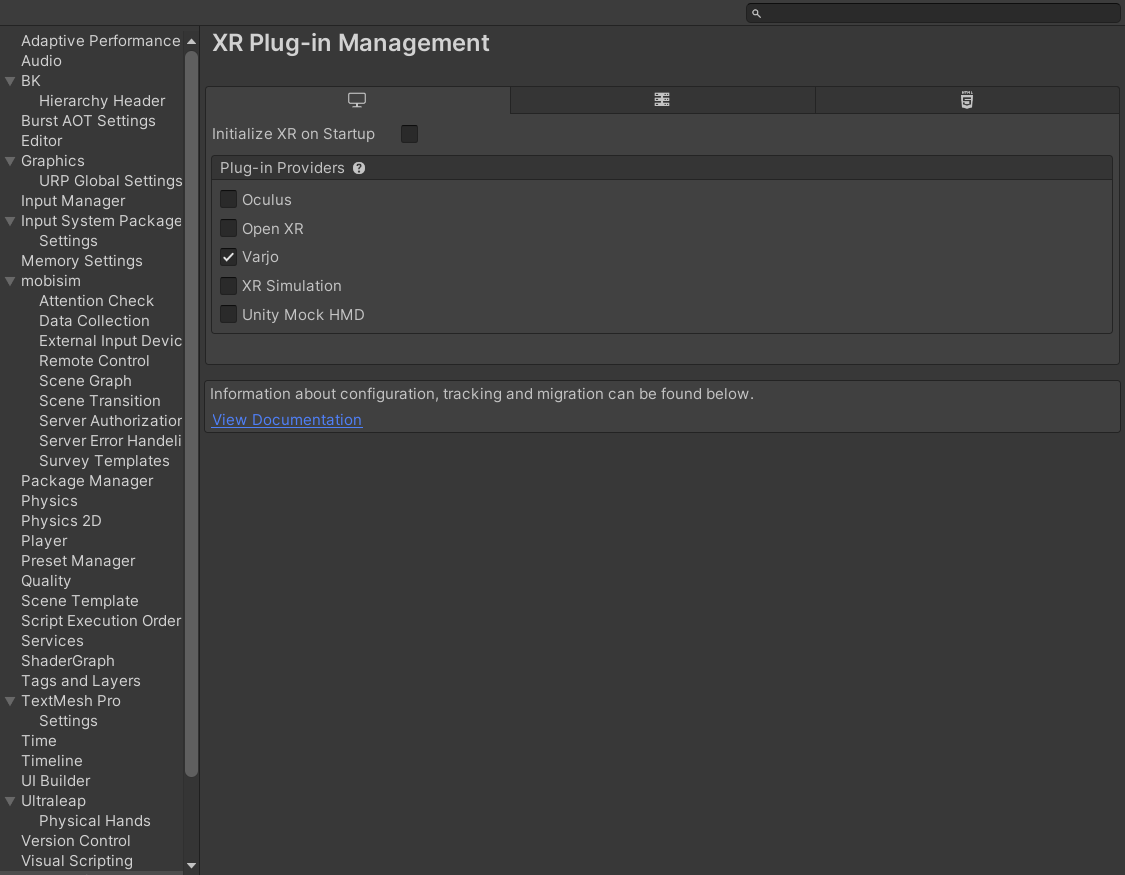The height and width of the screenshot is (875, 1125).
Task: Enable the Open XR plug-in provider
Action: [x=228, y=228]
